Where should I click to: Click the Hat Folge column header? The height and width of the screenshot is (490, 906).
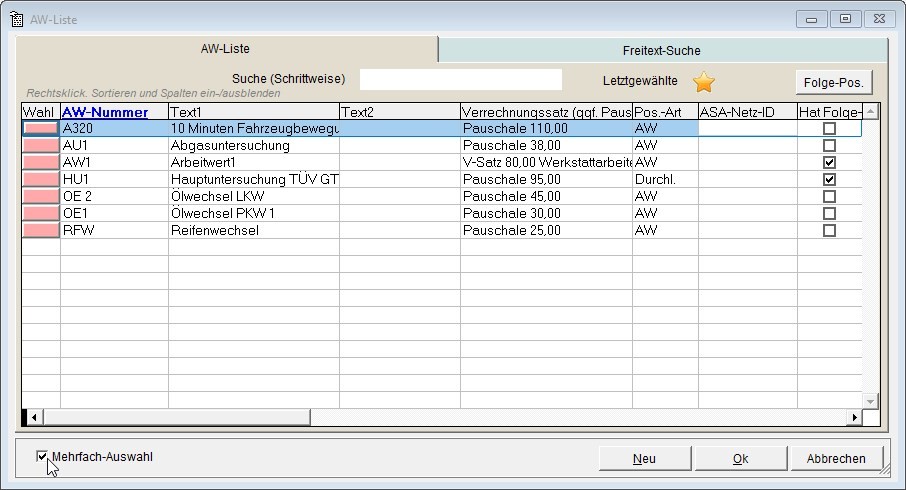(x=830, y=112)
